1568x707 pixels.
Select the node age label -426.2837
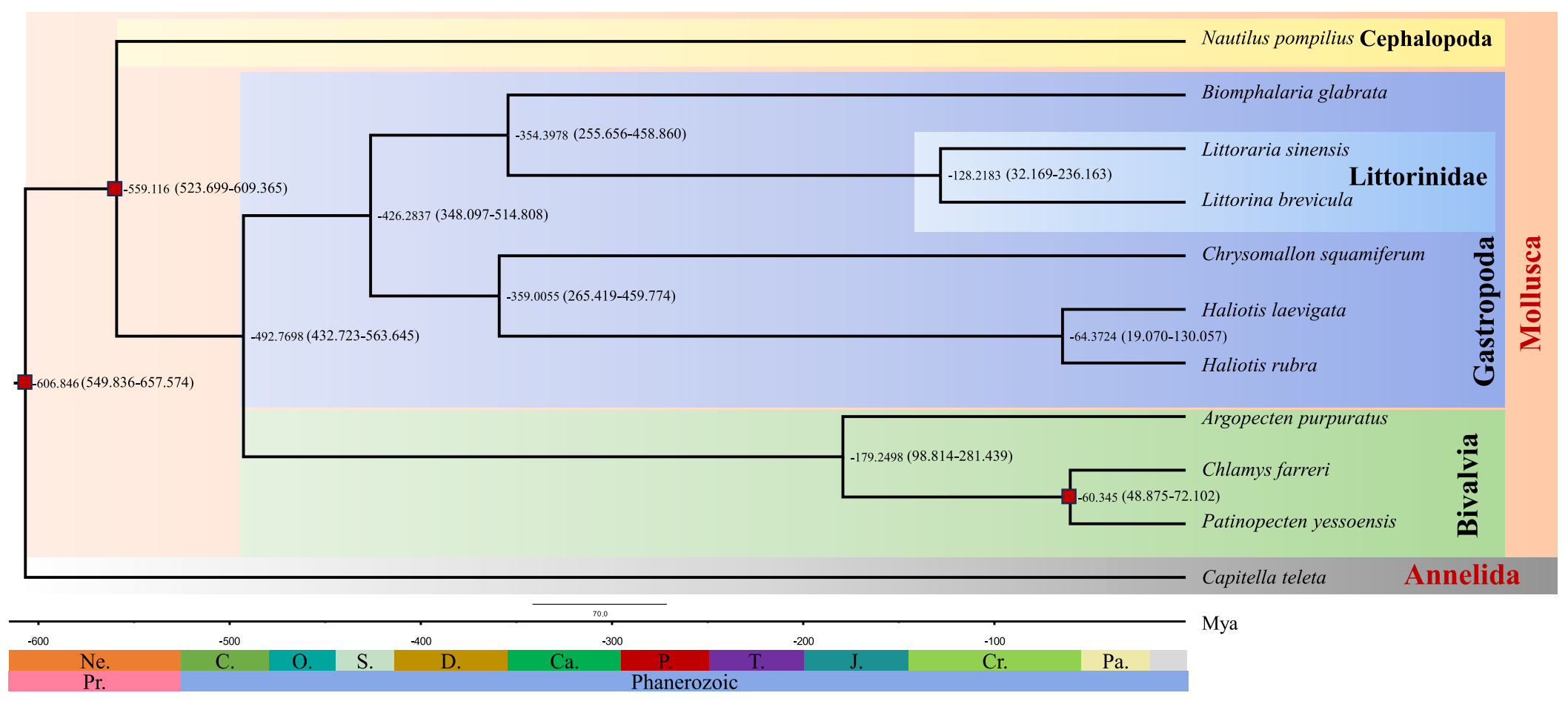click(404, 216)
